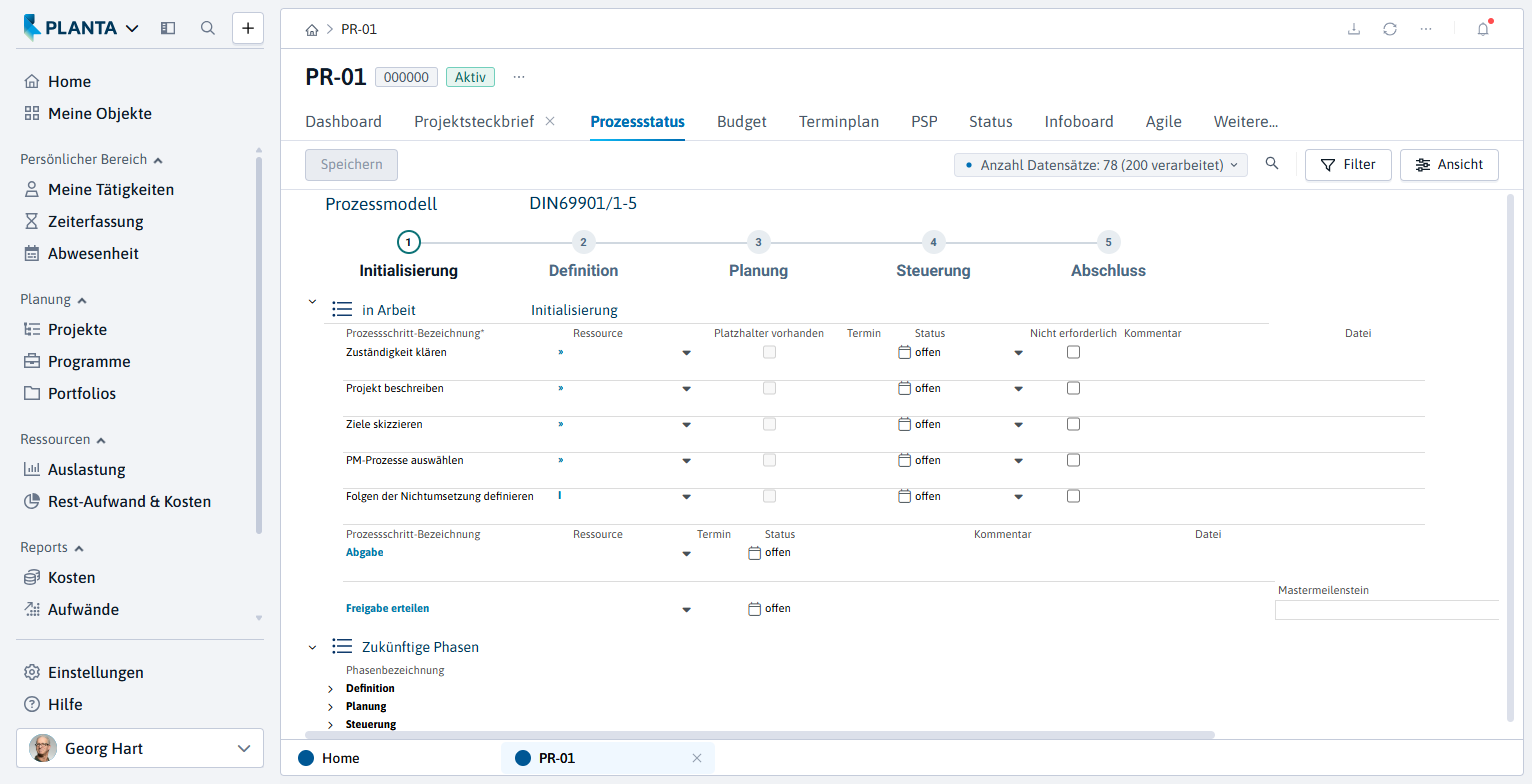Close the PR-01 bottom tab

pos(697,758)
